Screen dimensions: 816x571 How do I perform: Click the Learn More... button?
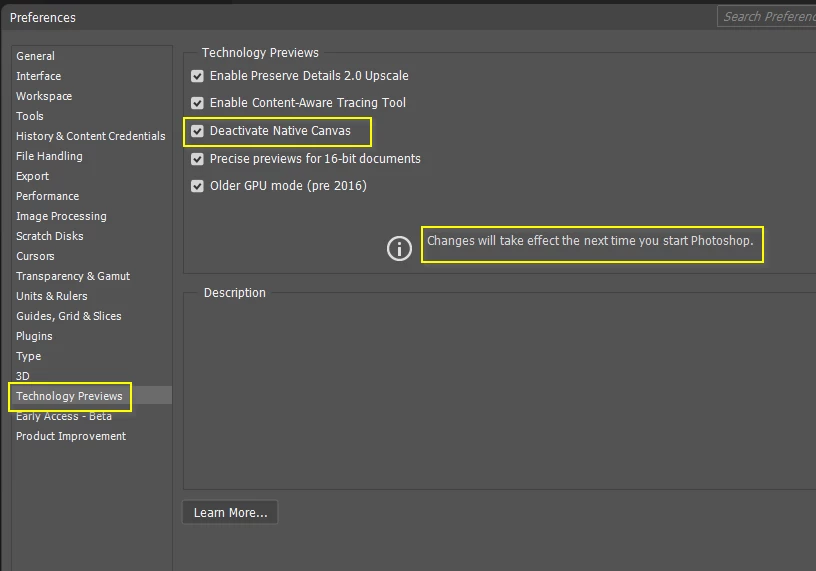230,513
